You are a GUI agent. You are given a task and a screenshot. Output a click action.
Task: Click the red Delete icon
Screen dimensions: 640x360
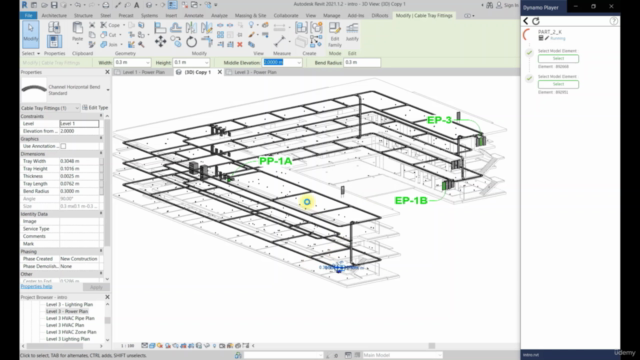pyautogui.click(x=240, y=44)
